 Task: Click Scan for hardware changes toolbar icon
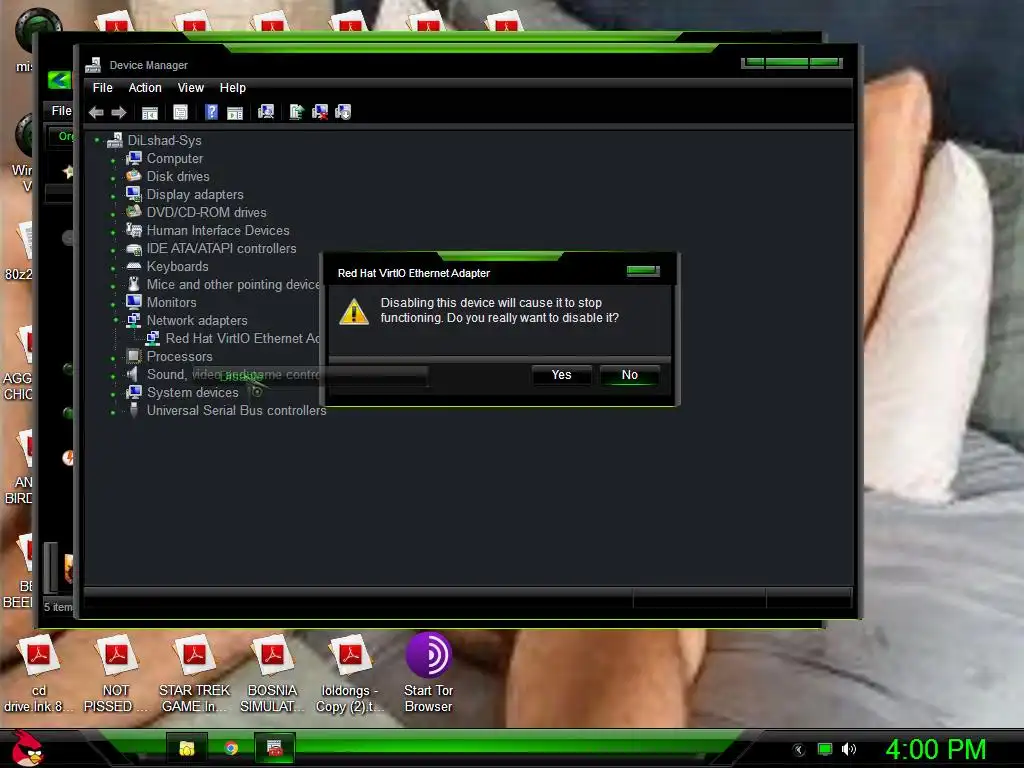point(266,112)
